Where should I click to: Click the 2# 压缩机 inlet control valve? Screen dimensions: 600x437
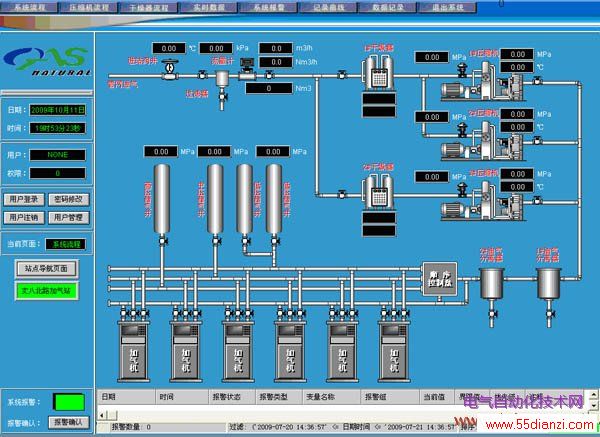tap(463, 130)
